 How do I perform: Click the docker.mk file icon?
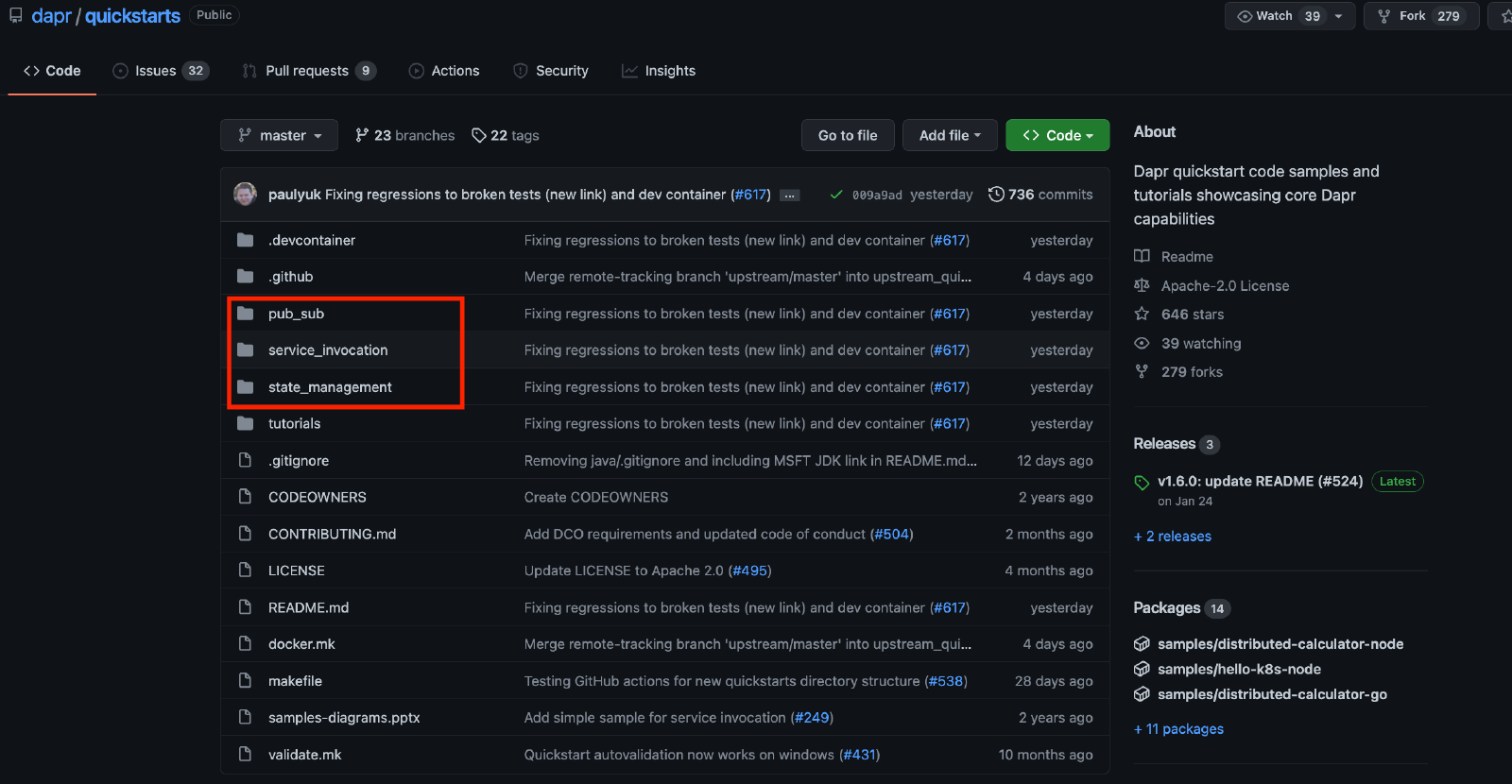pos(246,644)
